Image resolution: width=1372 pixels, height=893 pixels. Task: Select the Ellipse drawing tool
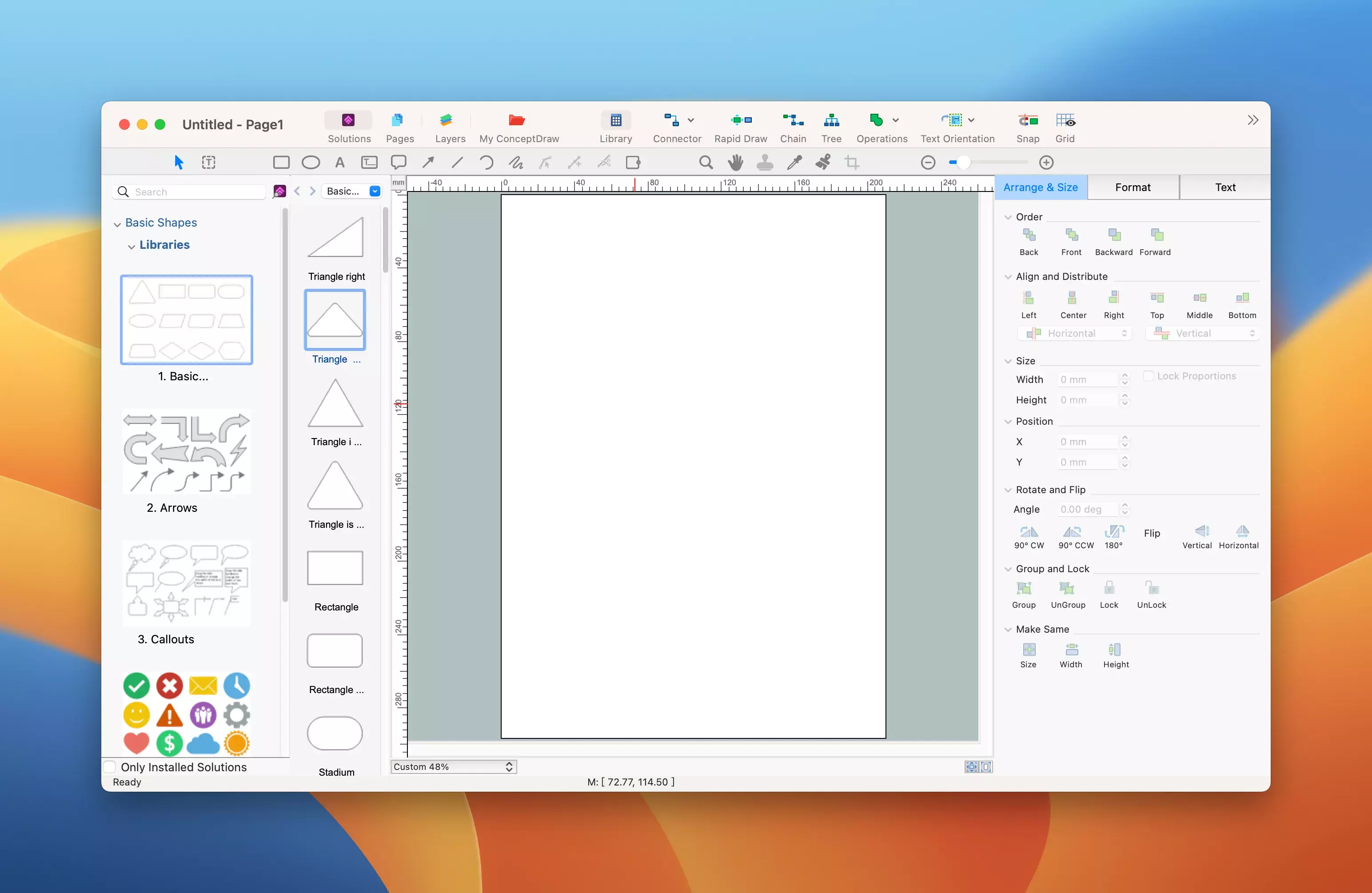311,163
